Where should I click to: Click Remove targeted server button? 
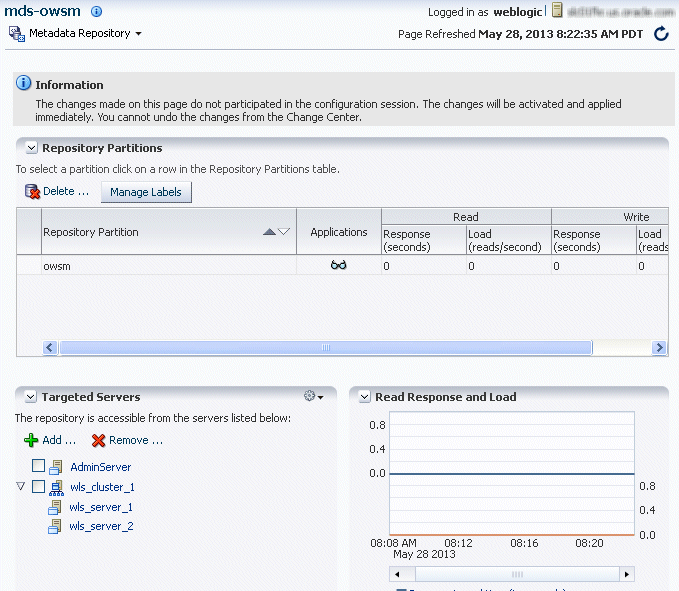127,440
